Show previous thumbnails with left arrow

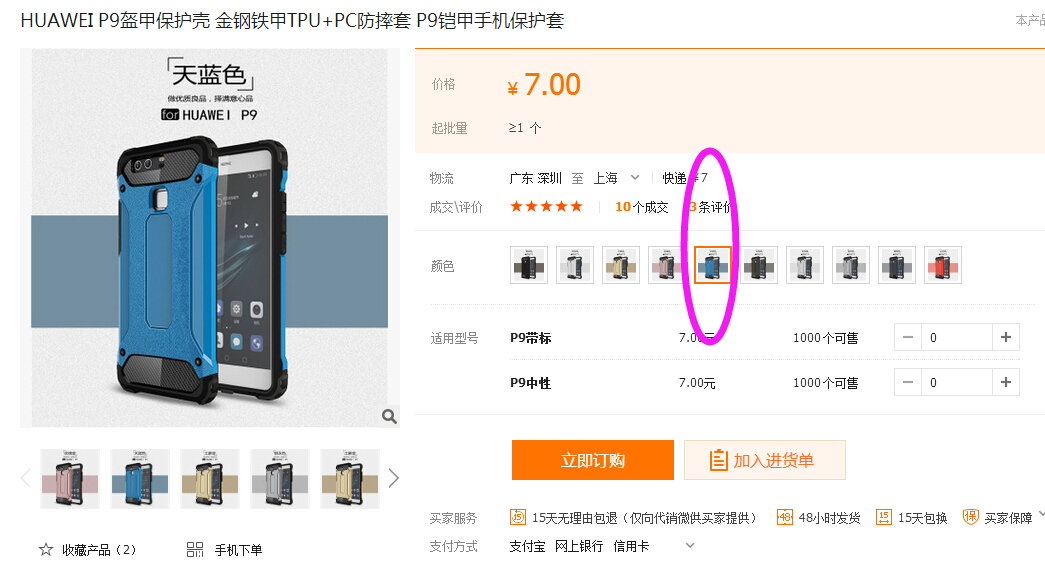pyautogui.click(x=26, y=478)
